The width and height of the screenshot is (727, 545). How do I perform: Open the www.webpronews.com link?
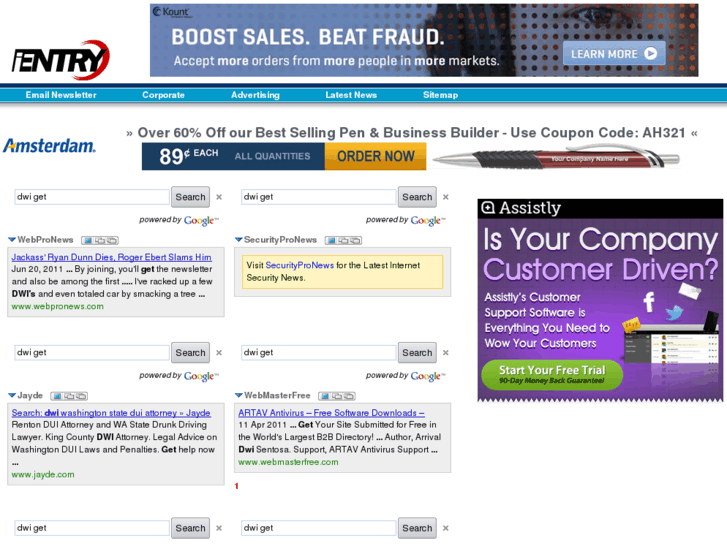(57, 307)
